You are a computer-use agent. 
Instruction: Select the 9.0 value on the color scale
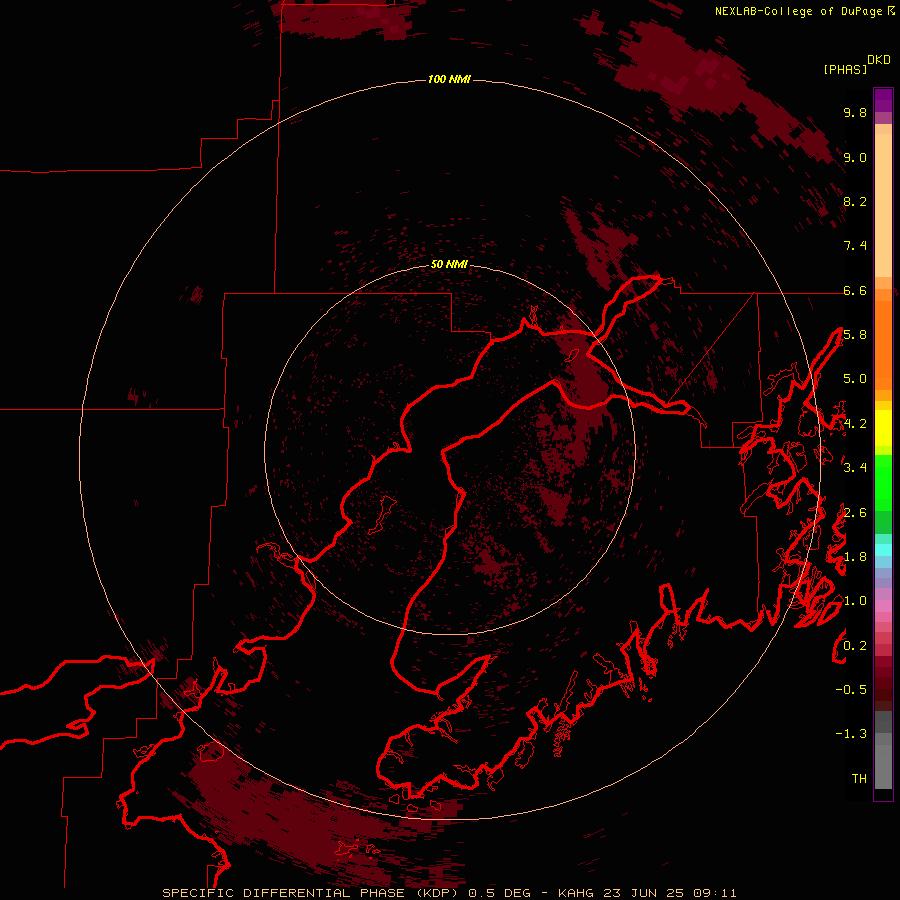click(x=855, y=157)
